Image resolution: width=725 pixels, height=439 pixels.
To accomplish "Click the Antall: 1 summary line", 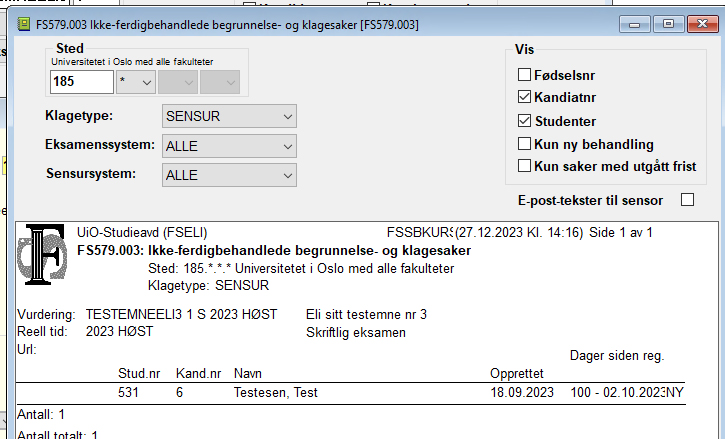I will [x=41, y=414].
